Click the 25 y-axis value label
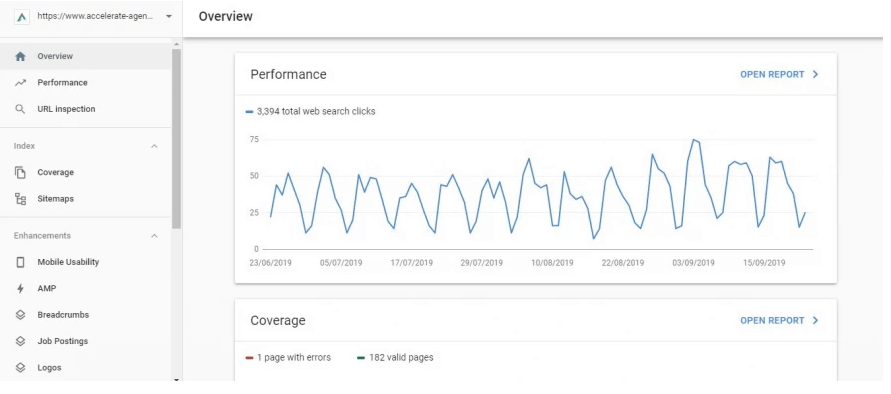This screenshot has height=394, width=891. tap(253, 213)
